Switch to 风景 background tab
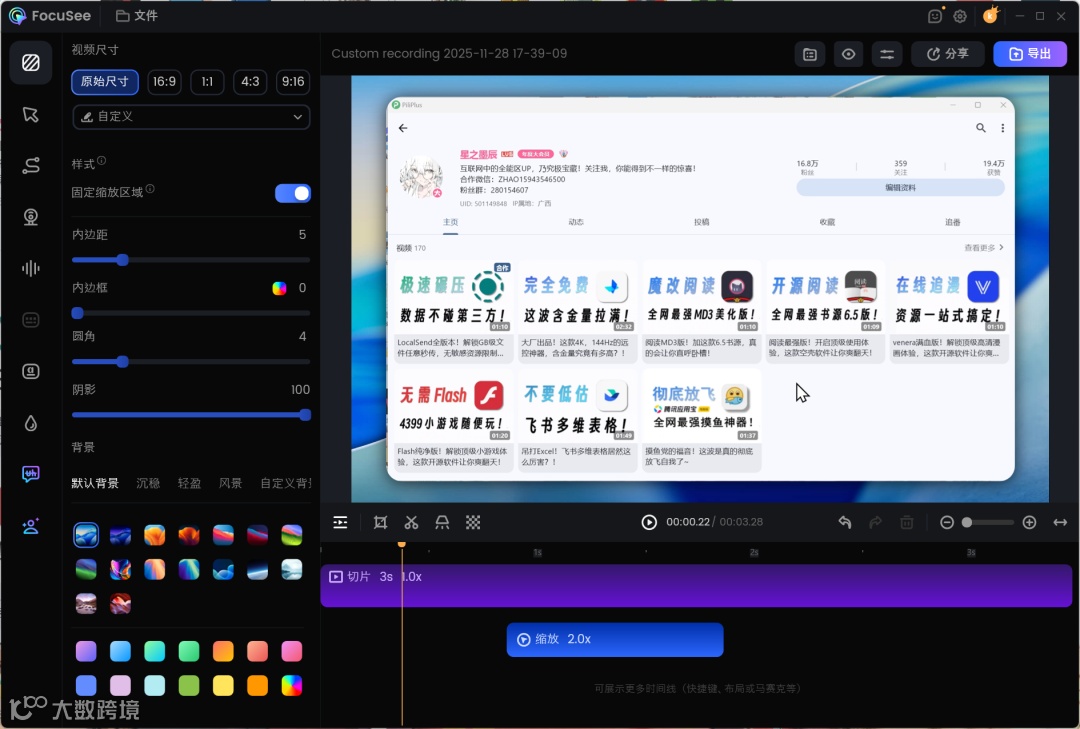1080x729 pixels. coord(231,483)
